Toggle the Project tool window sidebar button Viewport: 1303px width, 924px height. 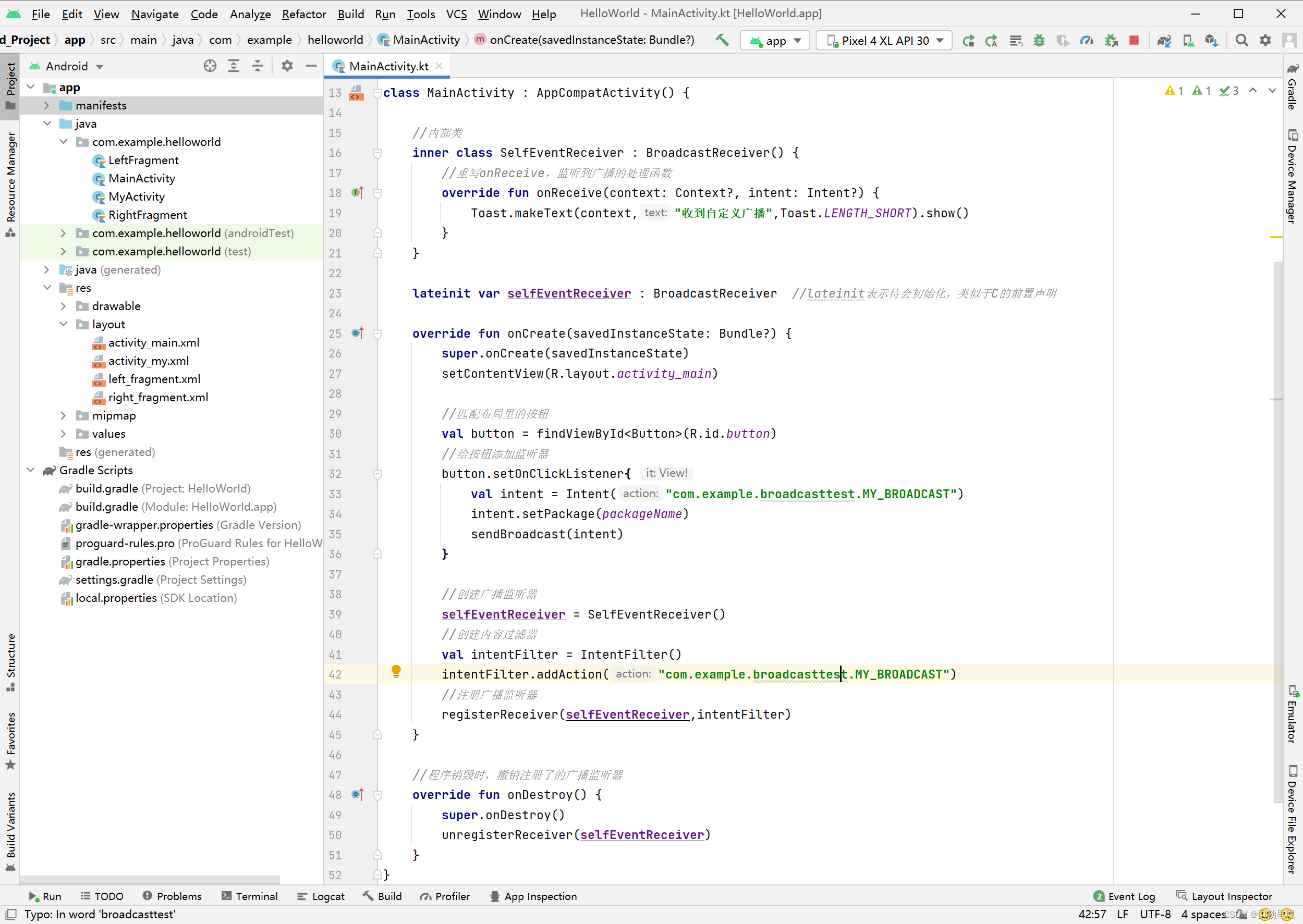point(10,87)
